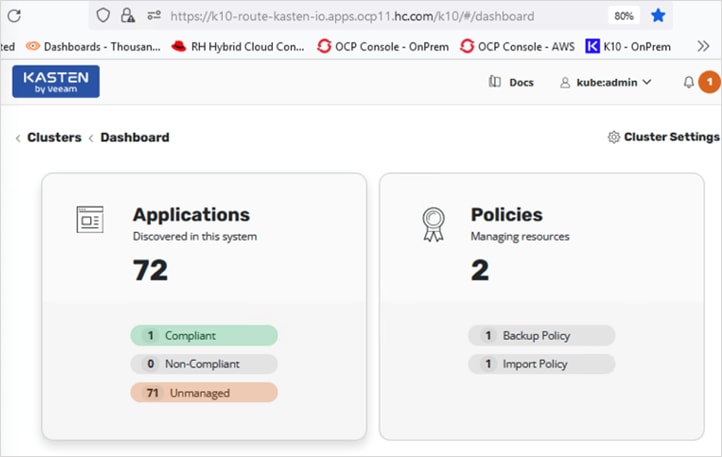Click the blue bookmark star icon
The image size is (722, 457).
coord(658,16)
